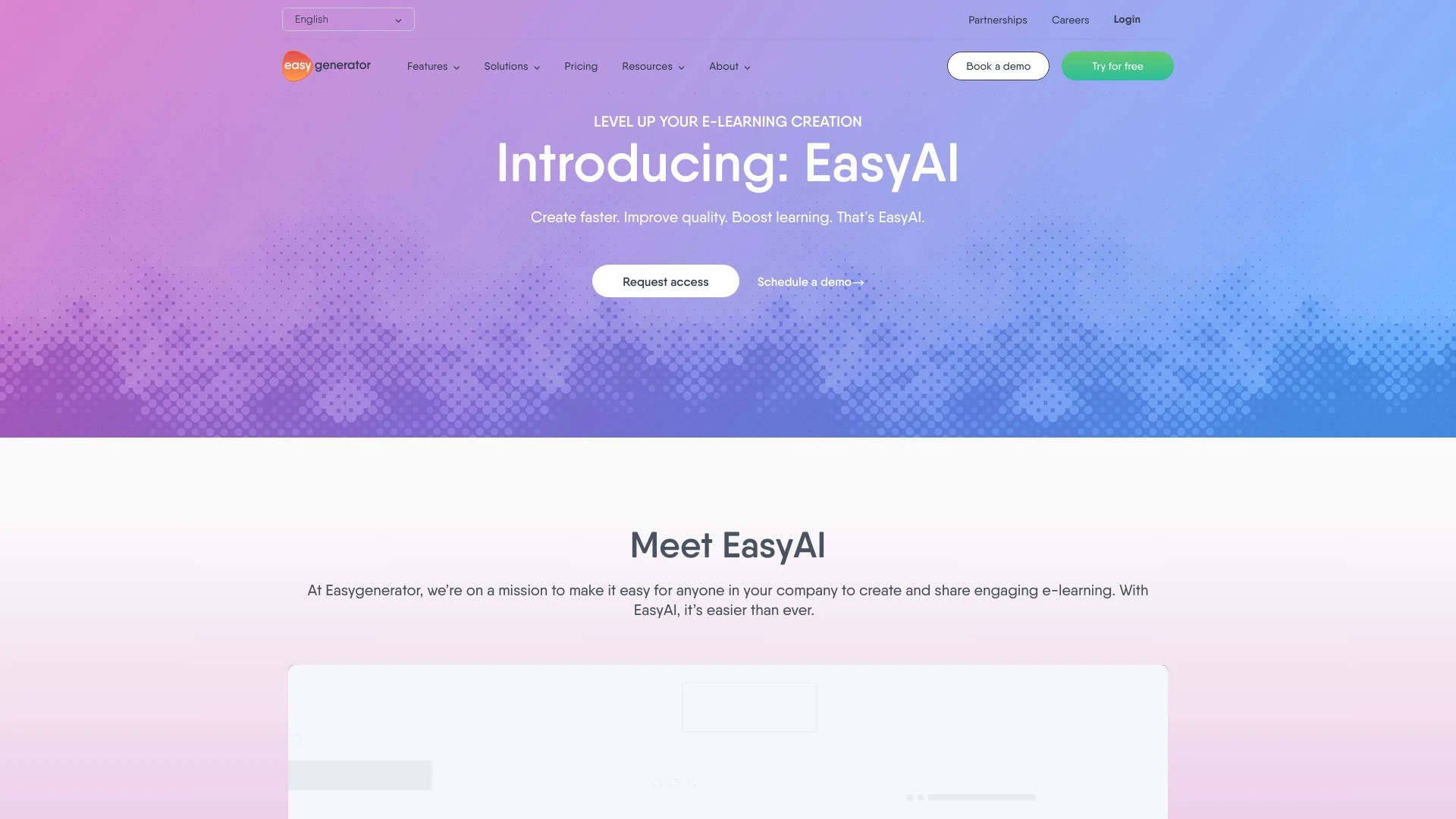Click the Try for free green button
The image size is (1456, 819).
(1117, 65)
